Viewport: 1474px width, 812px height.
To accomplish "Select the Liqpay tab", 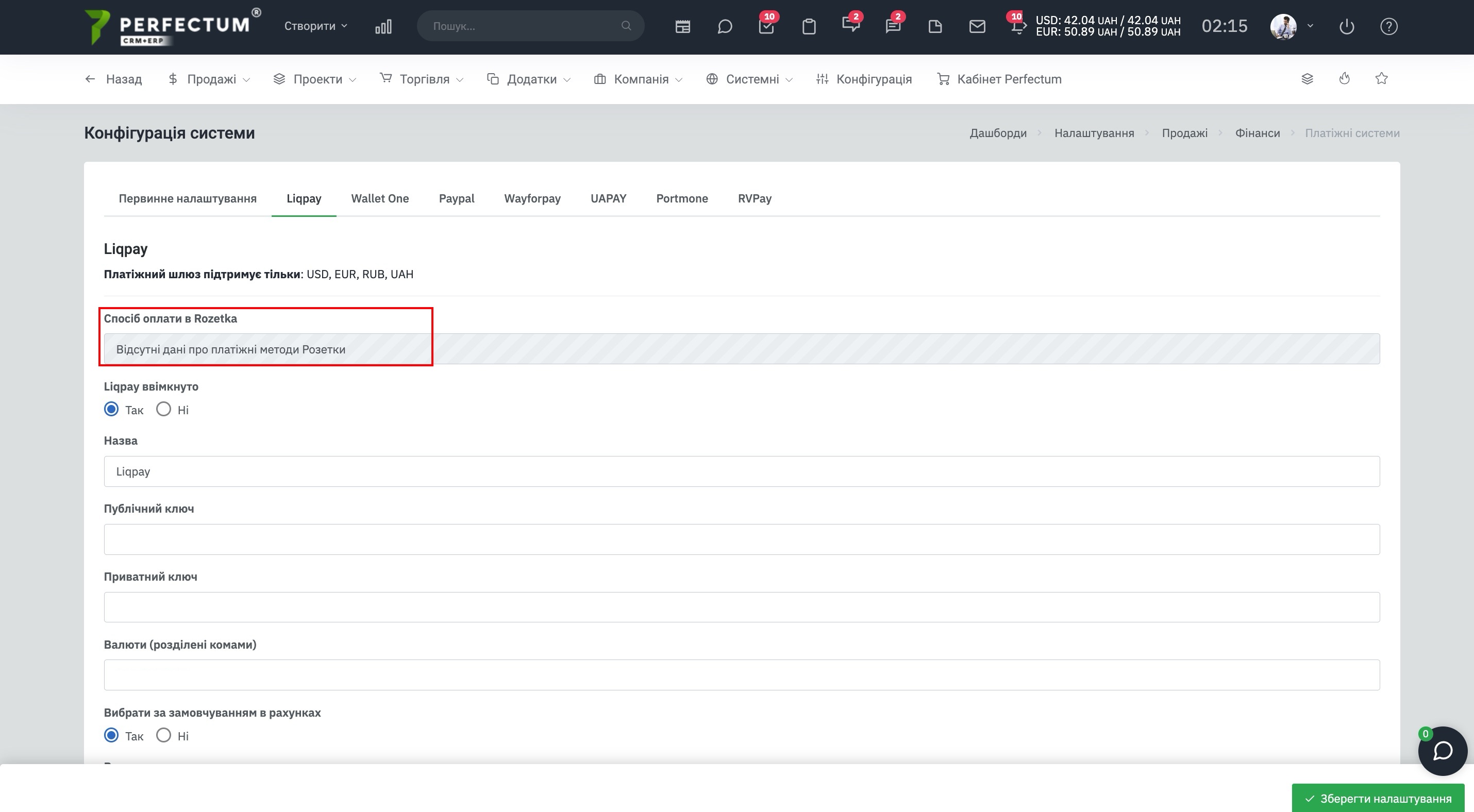I will click(304, 198).
